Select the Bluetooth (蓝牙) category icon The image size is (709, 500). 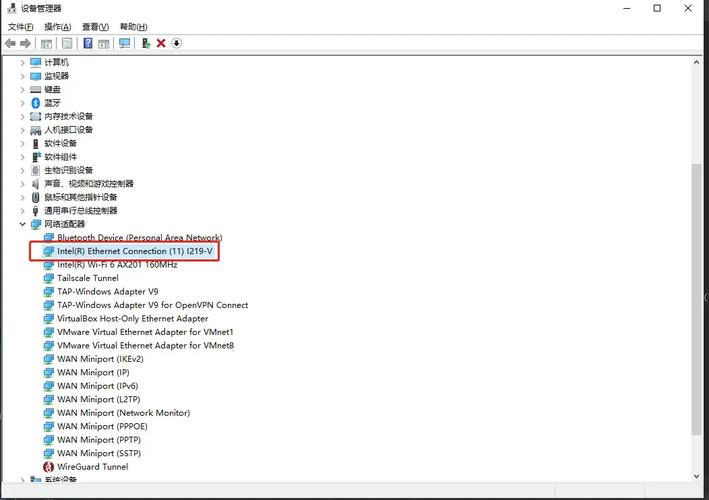[x=36, y=103]
